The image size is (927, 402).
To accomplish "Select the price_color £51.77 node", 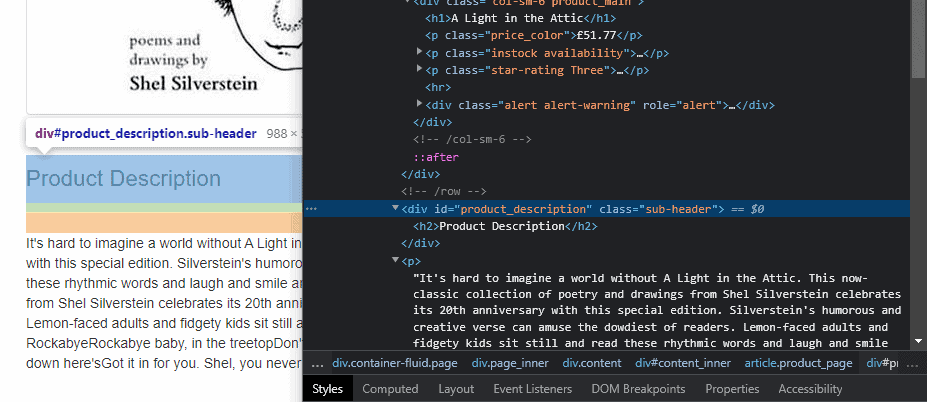I will click(533, 35).
